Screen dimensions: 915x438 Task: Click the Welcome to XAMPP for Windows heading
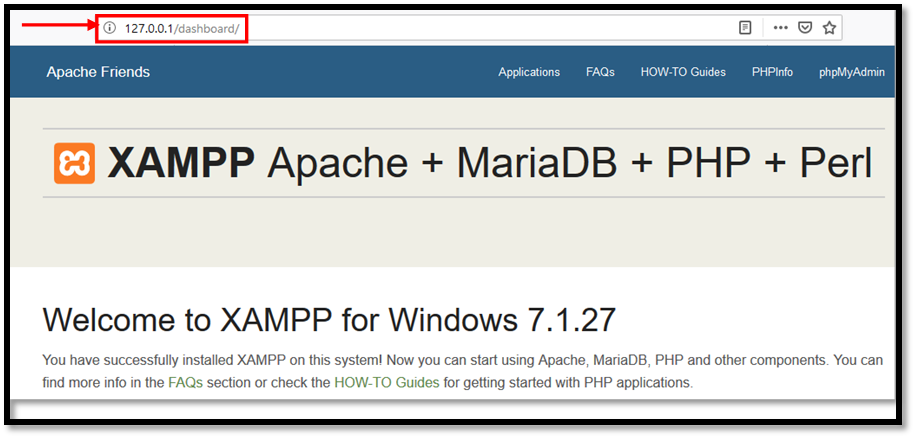329,319
